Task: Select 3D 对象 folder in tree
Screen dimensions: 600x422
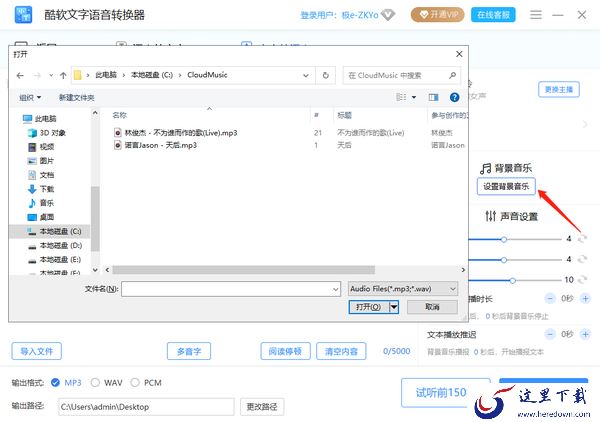Action: (47, 133)
